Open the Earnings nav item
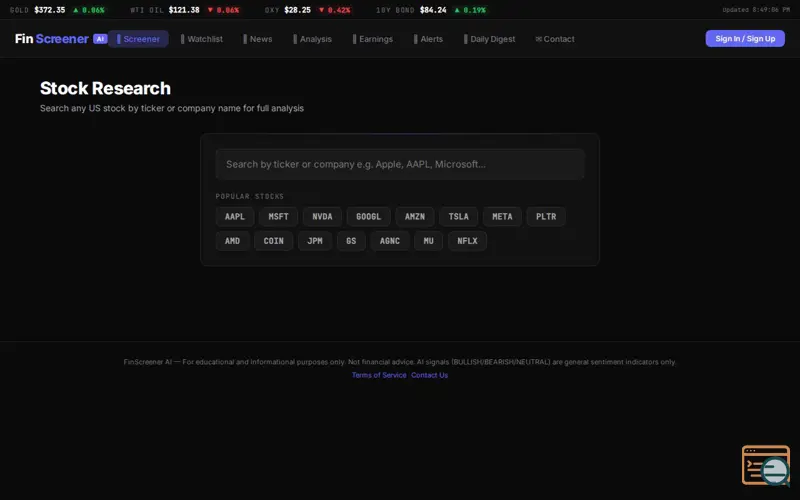800x500 pixels. pos(373,39)
